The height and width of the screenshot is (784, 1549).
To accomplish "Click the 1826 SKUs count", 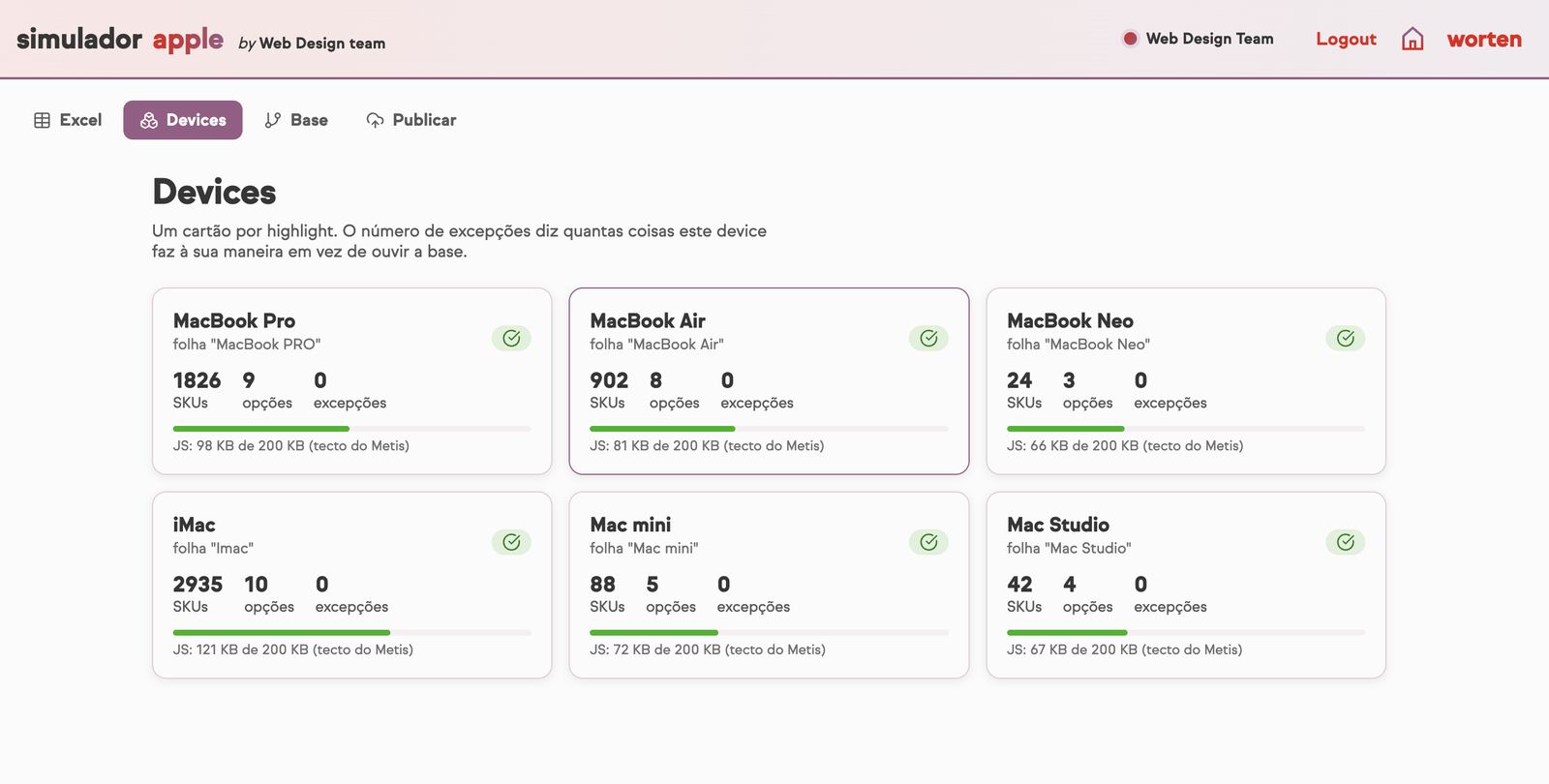I will (x=197, y=380).
